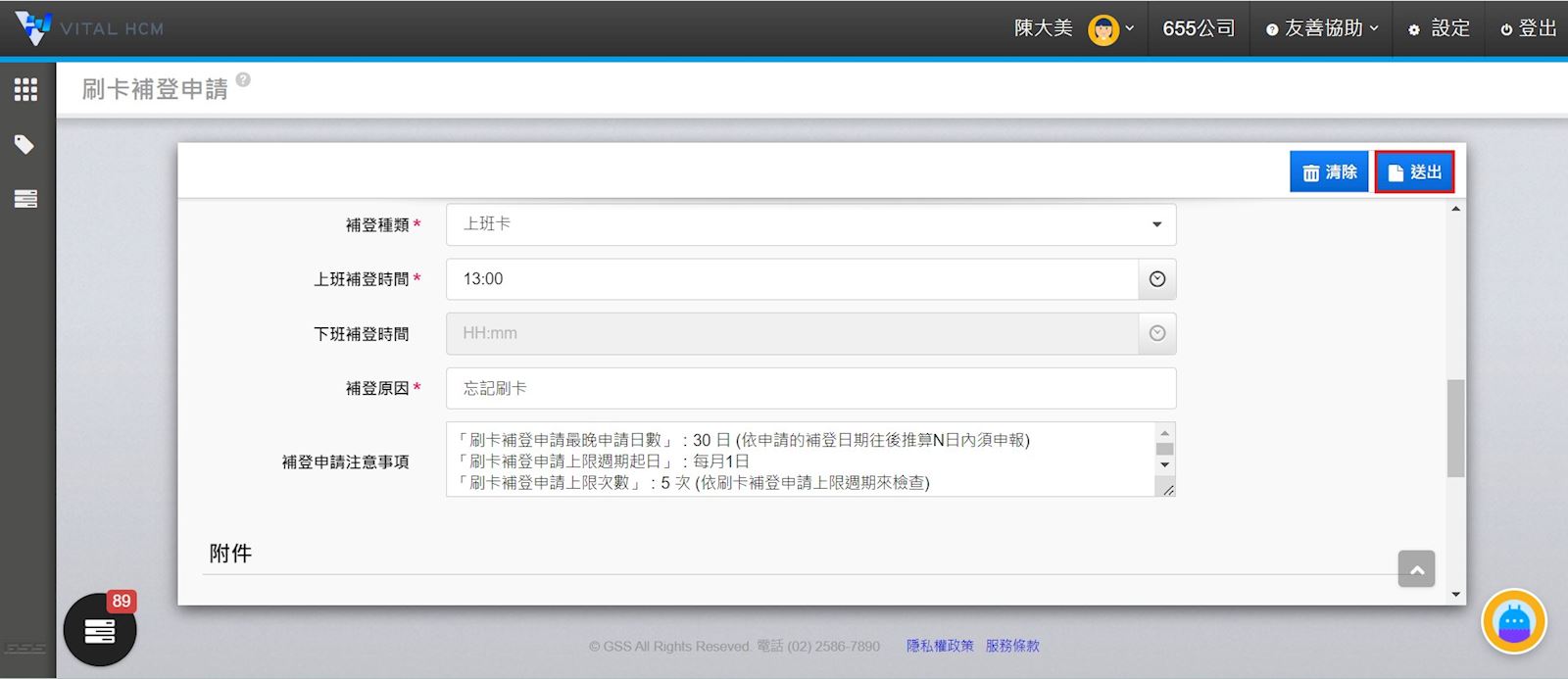This screenshot has height=679, width=1568.
Task: Open the chatbot assistant icon
Action: coord(1513,621)
